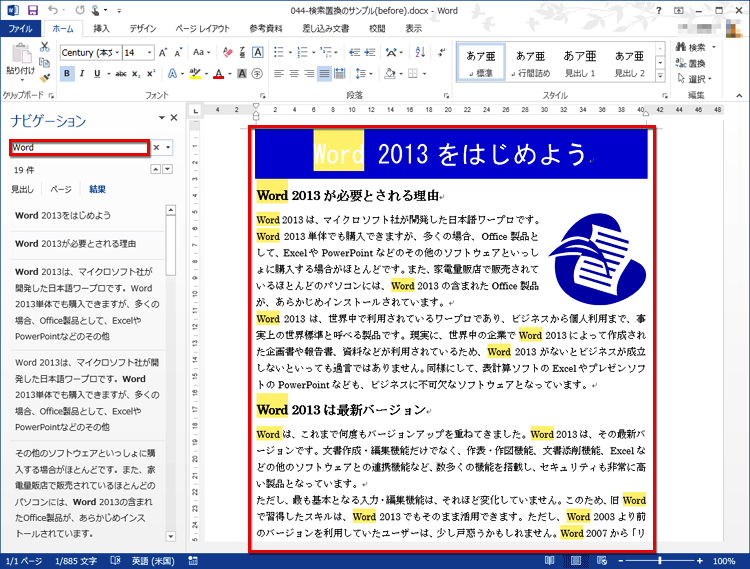Open the font size 14 dropdown
The width and height of the screenshot is (750, 569).
pos(150,53)
